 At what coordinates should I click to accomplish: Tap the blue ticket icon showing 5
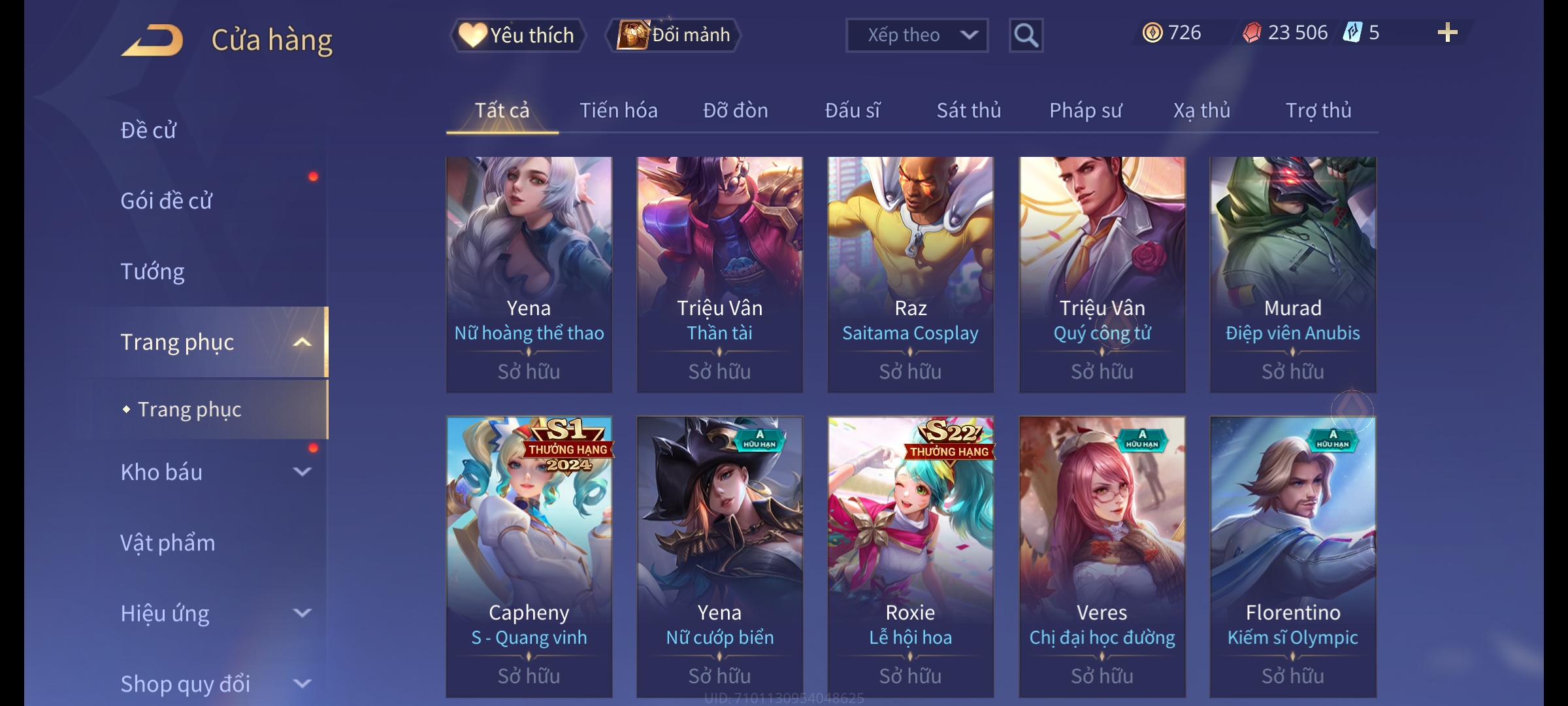1352,33
